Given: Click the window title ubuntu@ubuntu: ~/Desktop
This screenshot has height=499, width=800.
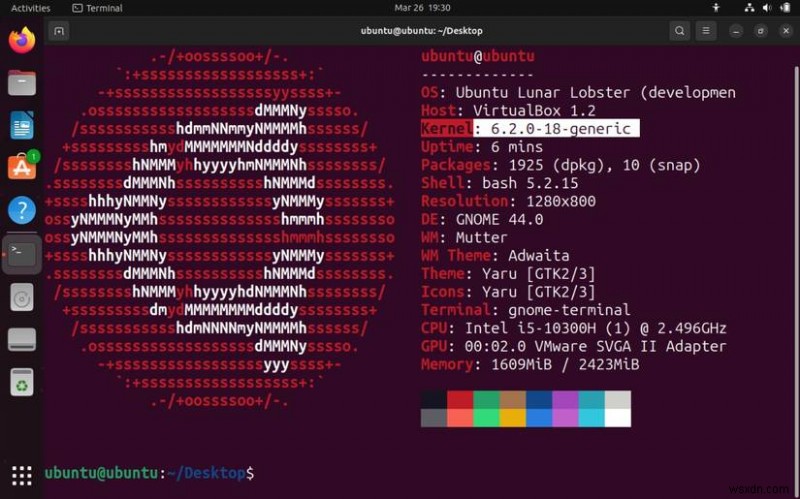Looking at the screenshot, I should tap(422, 31).
